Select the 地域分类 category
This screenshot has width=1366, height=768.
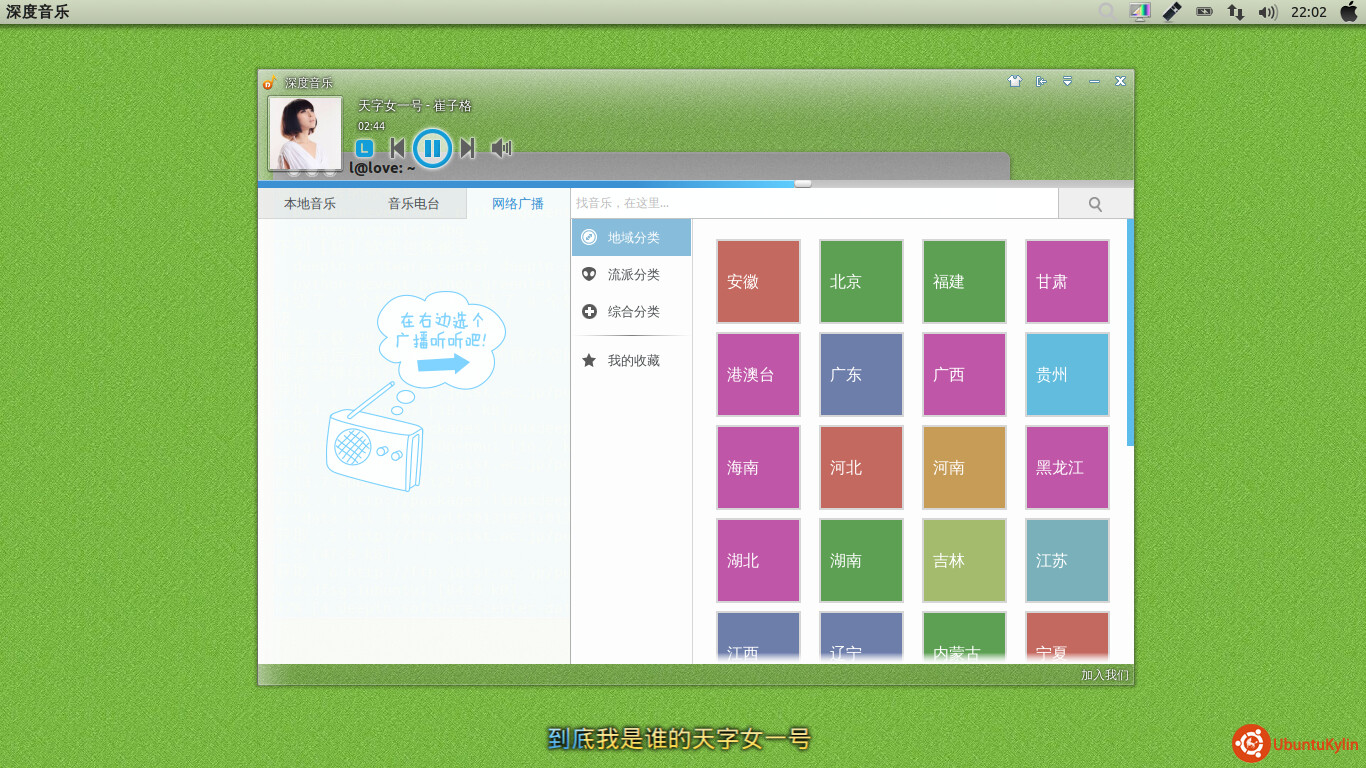(x=632, y=238)
